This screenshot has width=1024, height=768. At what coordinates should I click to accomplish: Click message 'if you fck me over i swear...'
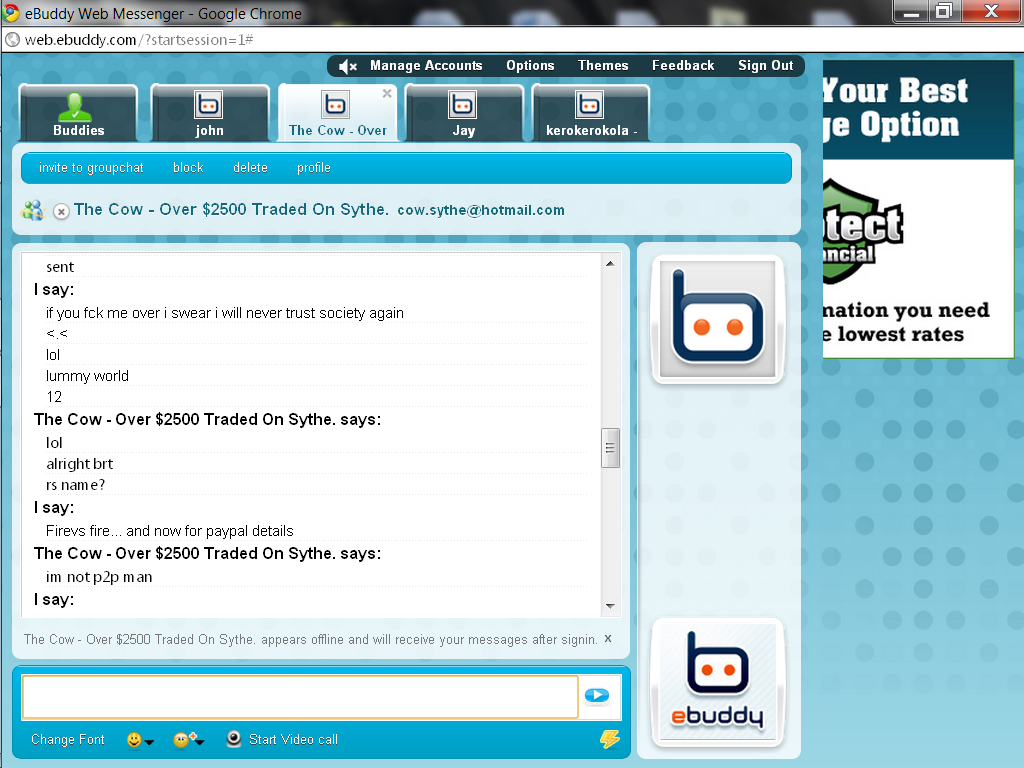point(225,313)
